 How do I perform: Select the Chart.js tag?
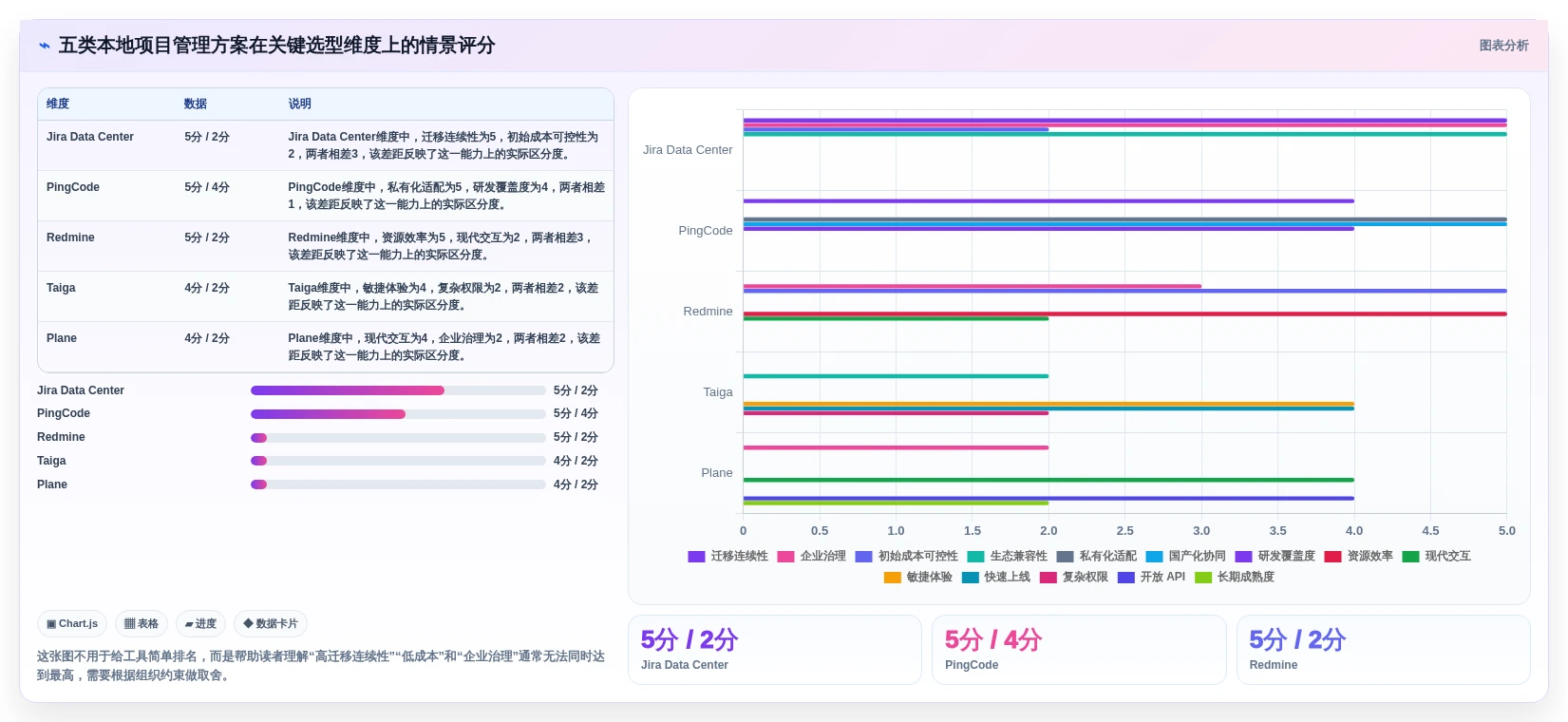[x=72, y=624]
